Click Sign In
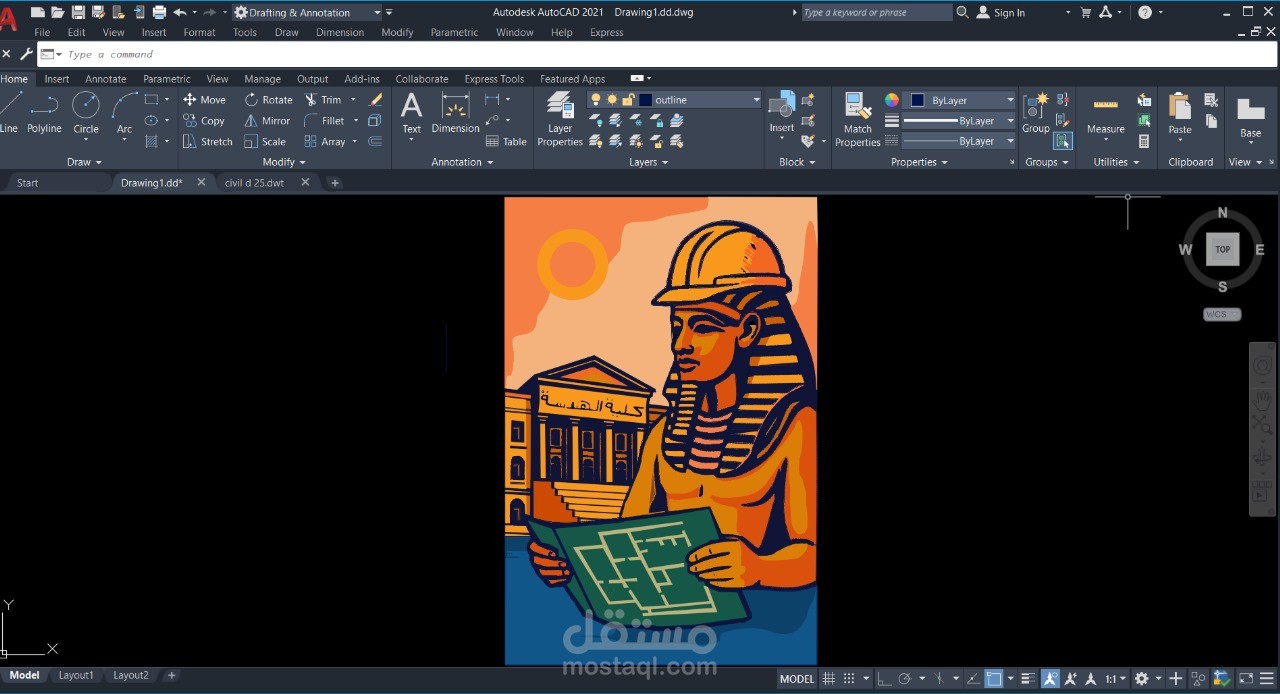 (1000, 13)
